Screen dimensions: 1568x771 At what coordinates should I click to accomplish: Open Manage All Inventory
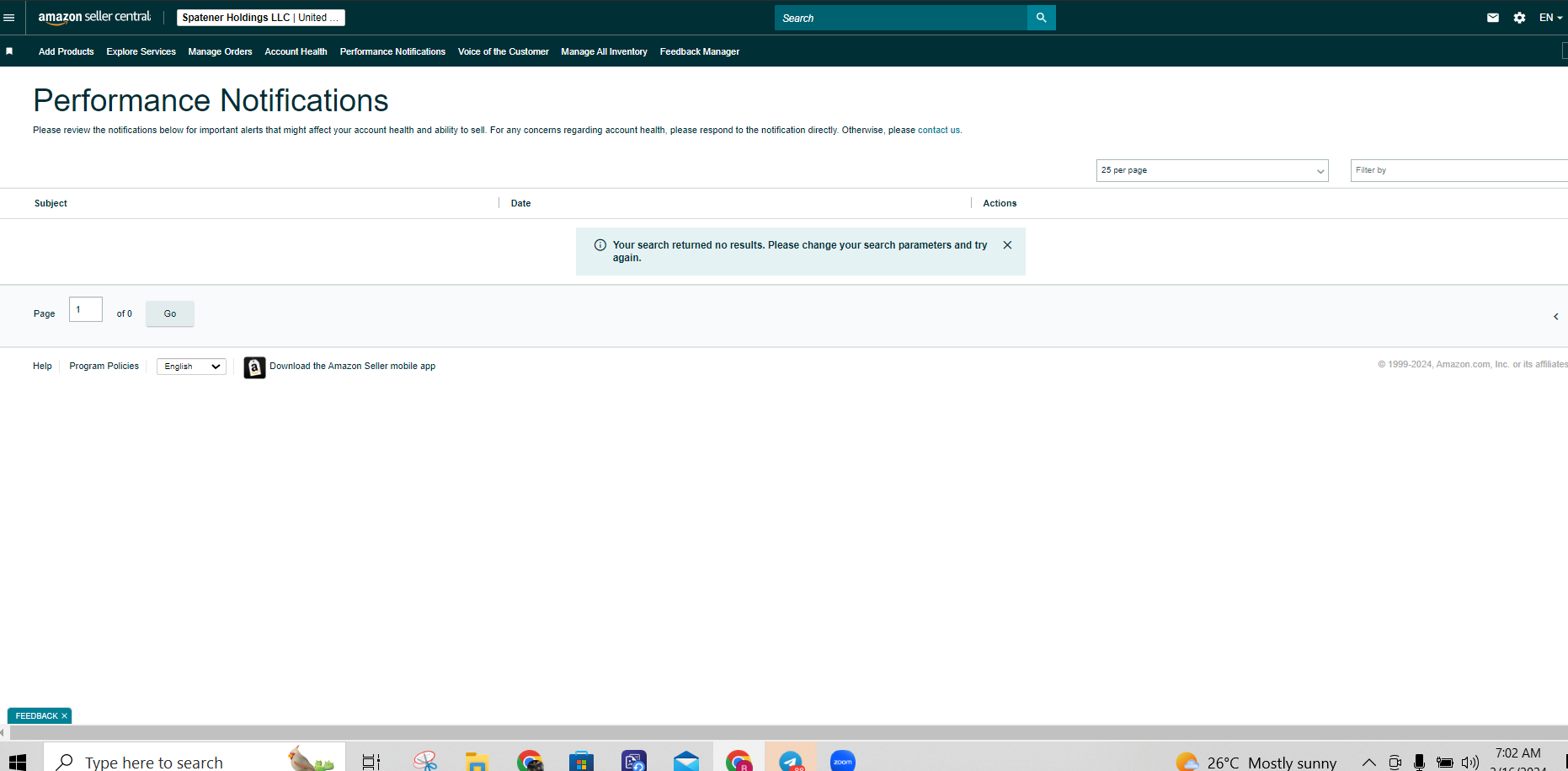coord(604,51)
